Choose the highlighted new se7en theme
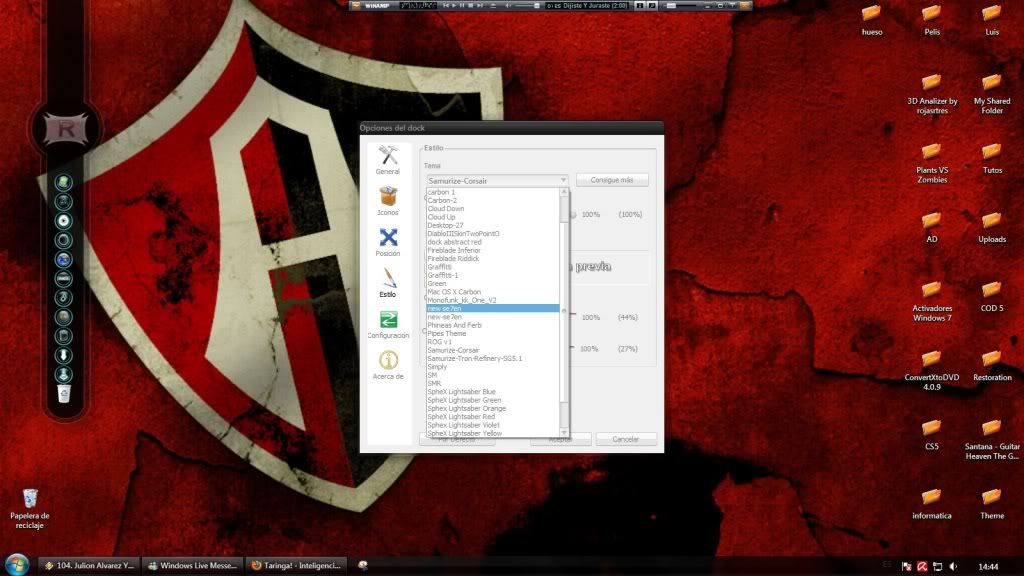This screenshot has height=576, width=1024. (x=492, y=308)
